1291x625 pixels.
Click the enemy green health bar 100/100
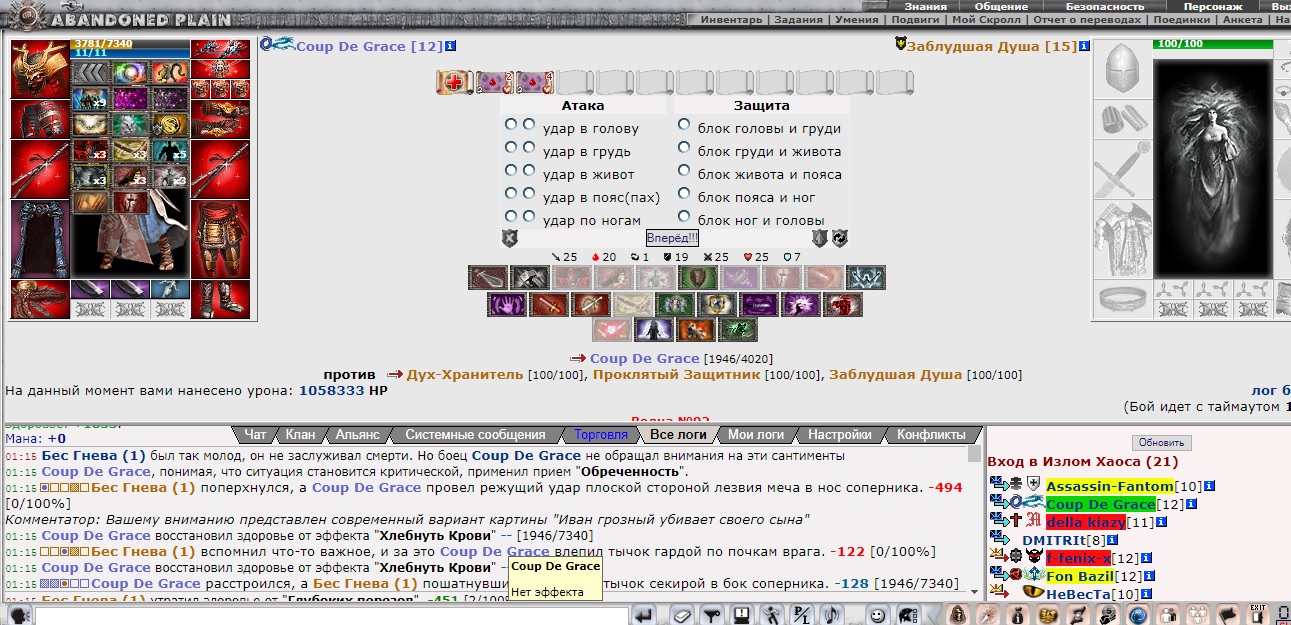tap(1213, 44)
